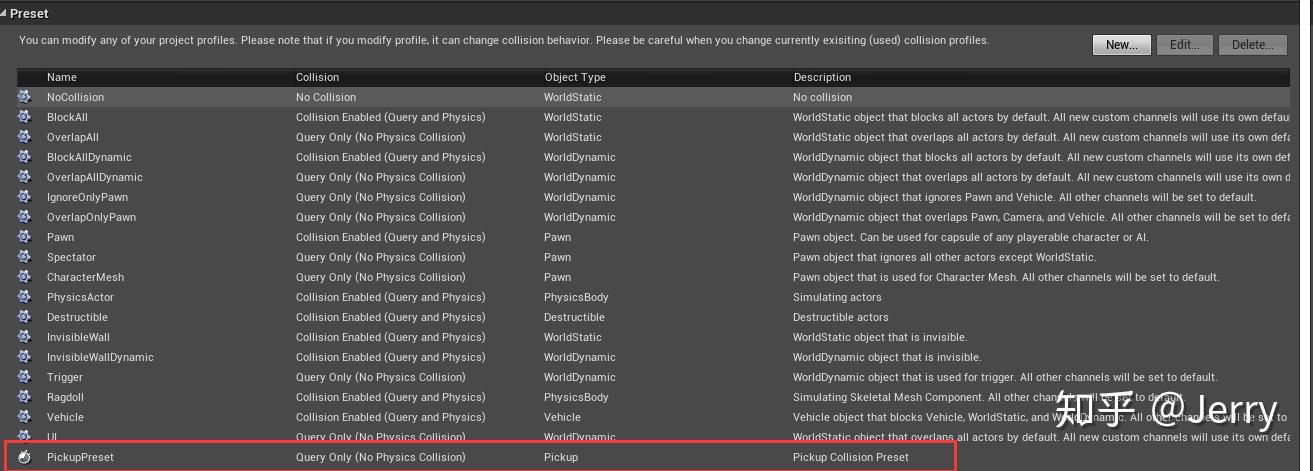Click the gear icon beside CharacterMesh
The width and height of the screenshot is (1313, 471).
[24, 277]
